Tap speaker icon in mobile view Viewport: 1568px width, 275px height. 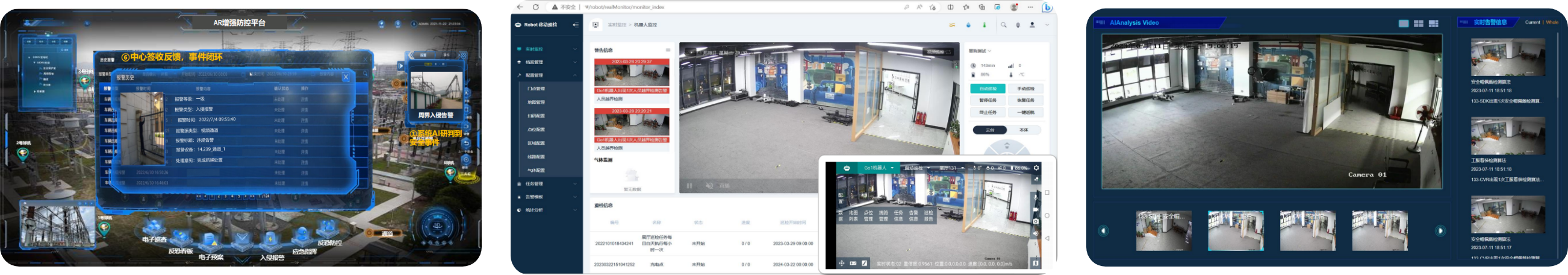tap(1035, 233)
